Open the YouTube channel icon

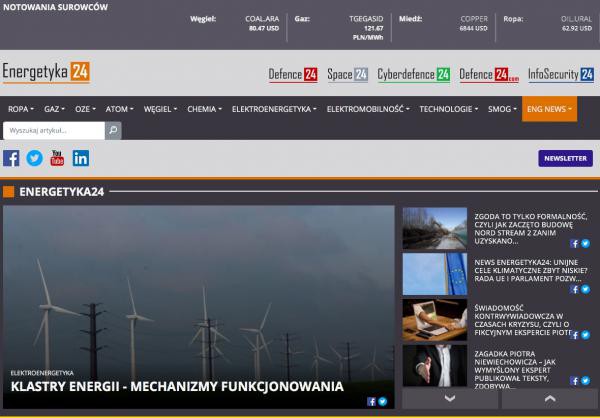pos(57,158)
